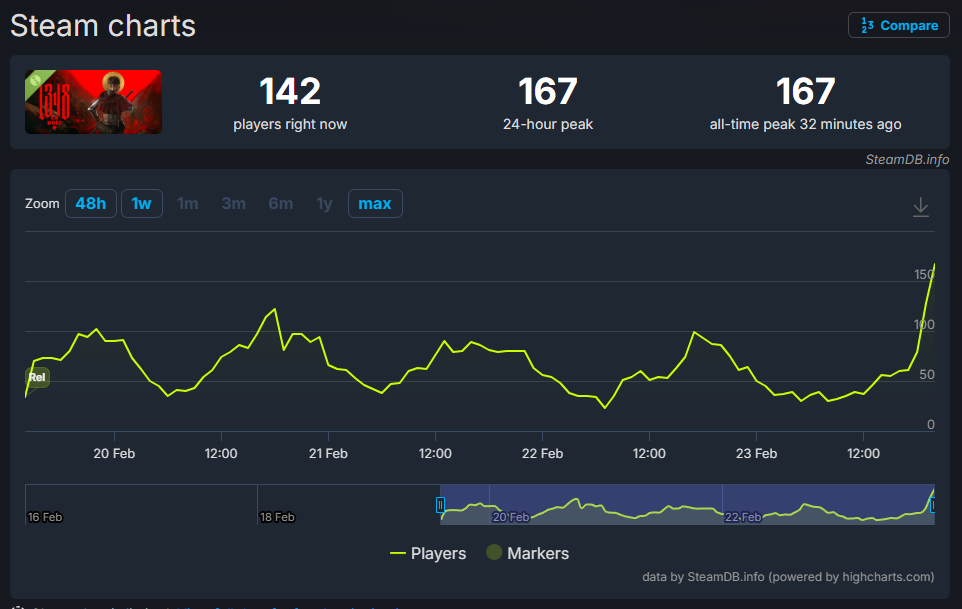962x609 pixels.
Task: Toggle the Players series in legend
Action: 428,553
